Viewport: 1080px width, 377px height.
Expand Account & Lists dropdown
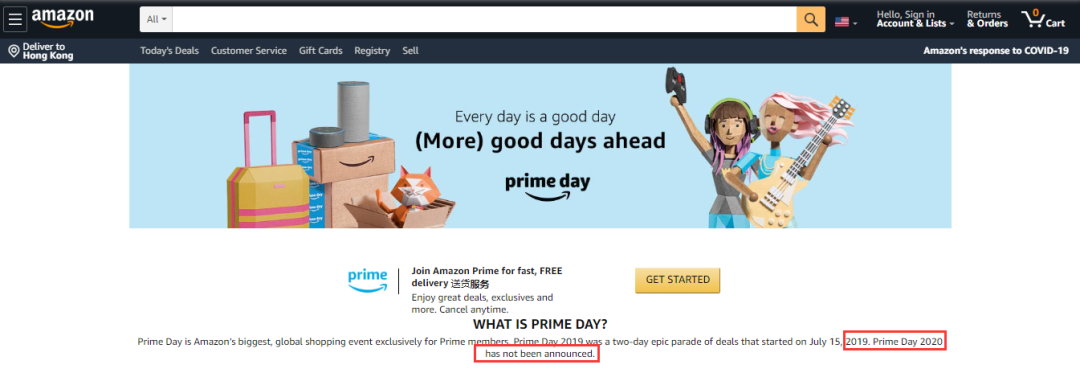(915, 19)
